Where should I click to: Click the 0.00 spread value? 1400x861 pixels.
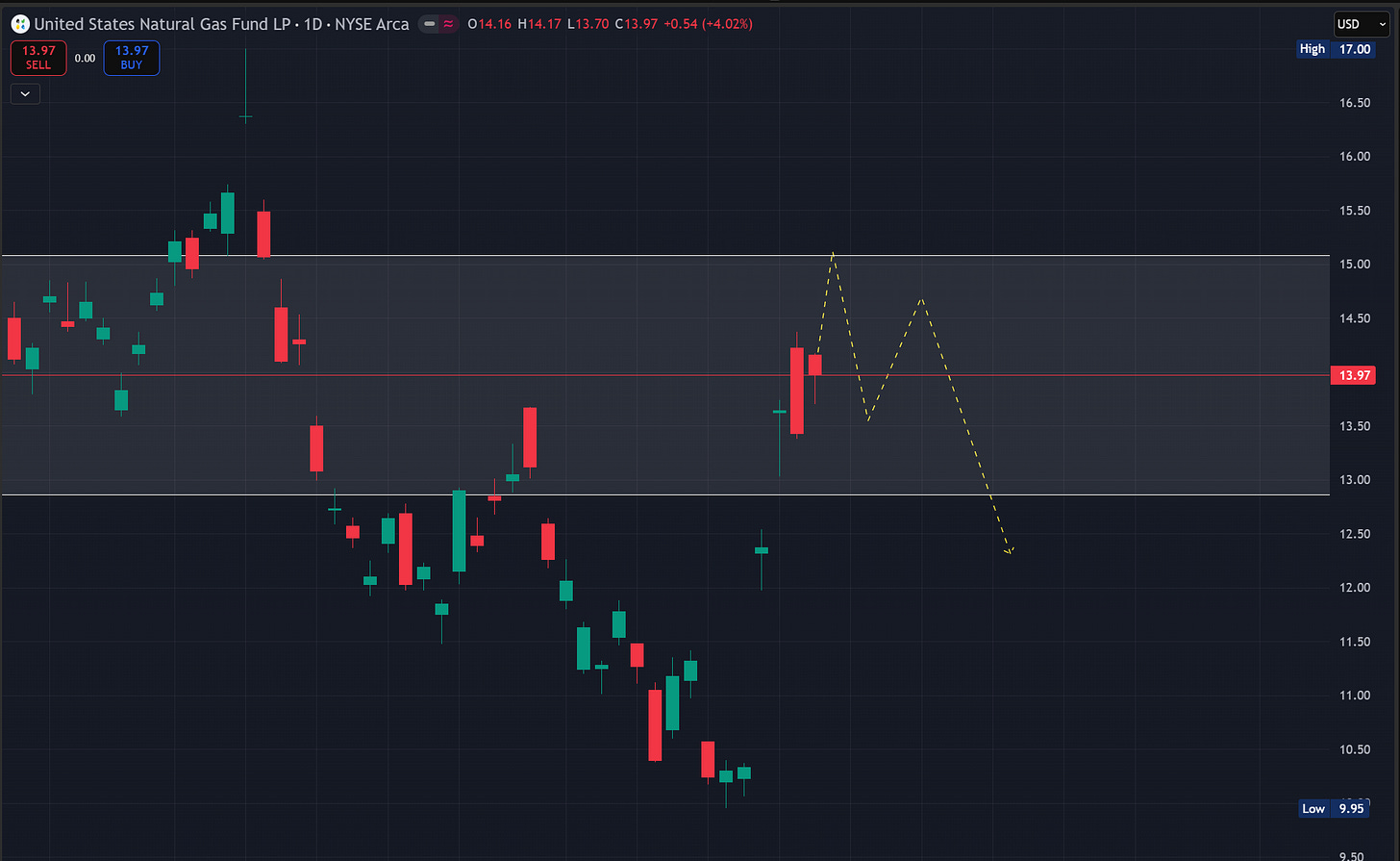(x=86, y=59)
